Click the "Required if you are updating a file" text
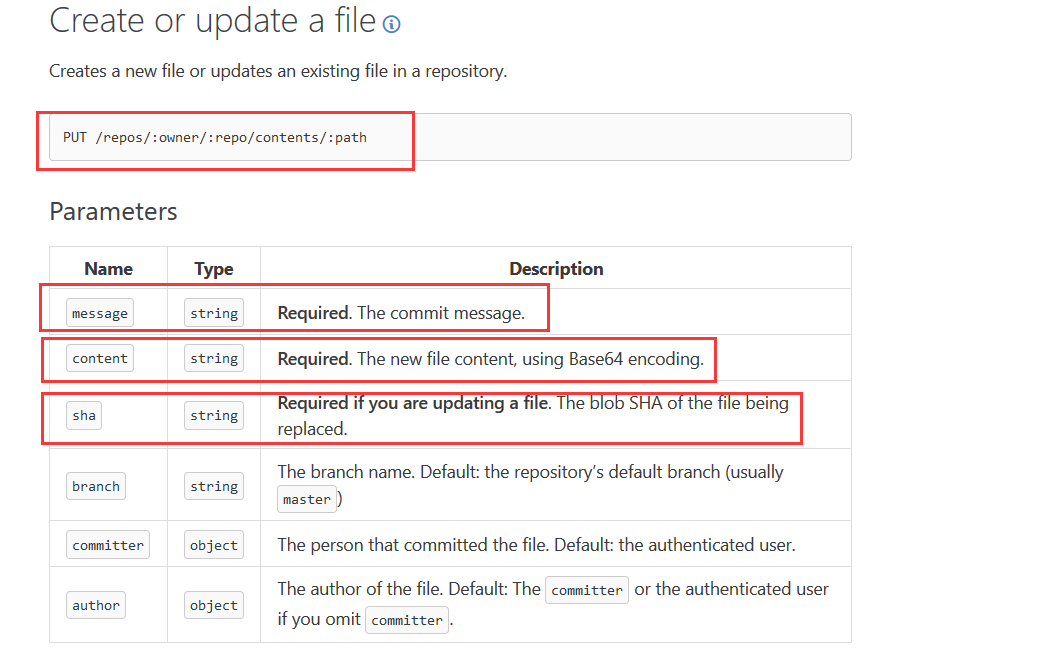The width and height of the screenshot is (1042, 649). coord(412,403)
